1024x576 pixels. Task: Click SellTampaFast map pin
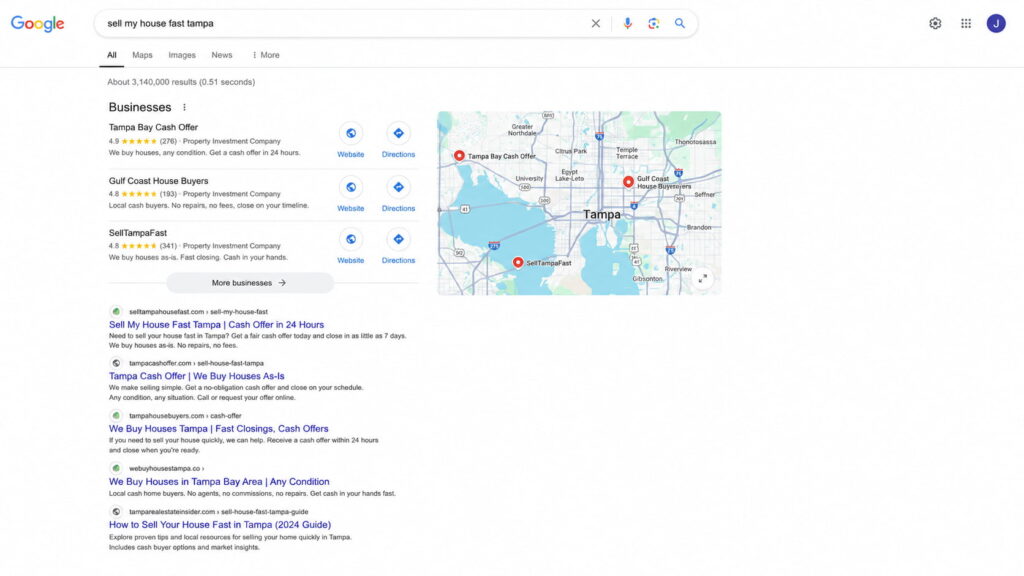pyautogui.click(x=518, y=263)
